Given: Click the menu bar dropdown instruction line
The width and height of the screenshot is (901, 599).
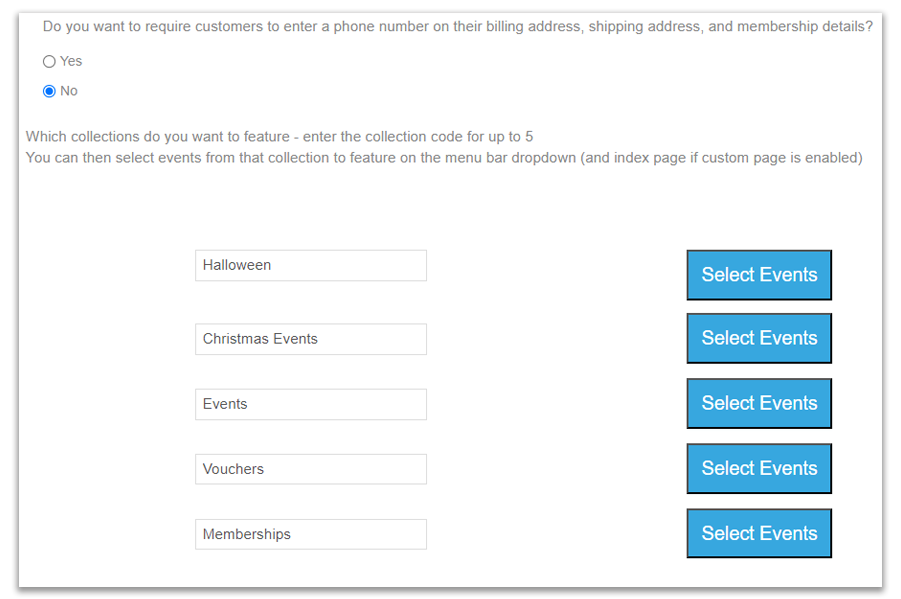Looking at the screenshot, I should tap(443, 158).
